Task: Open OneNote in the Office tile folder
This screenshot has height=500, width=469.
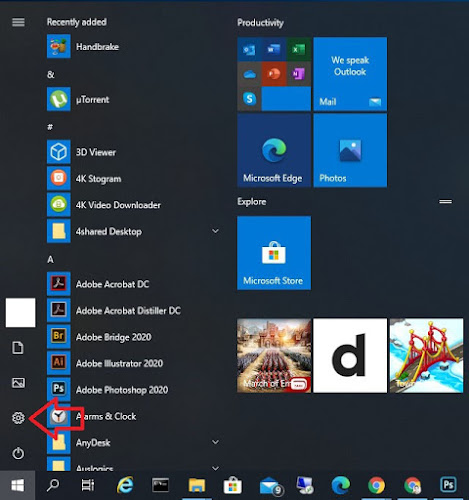Action: (x=299, y=74)
